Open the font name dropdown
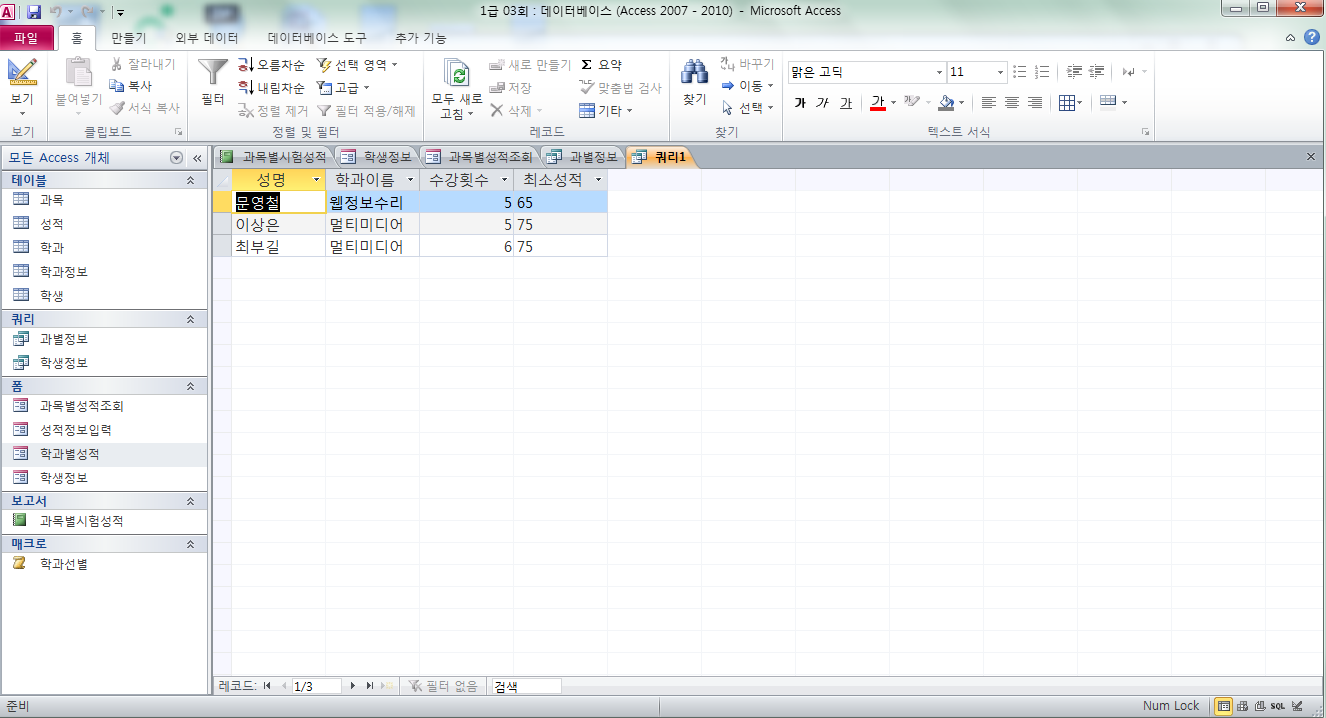Screen dimensions: 1326x718 point(939,72)
